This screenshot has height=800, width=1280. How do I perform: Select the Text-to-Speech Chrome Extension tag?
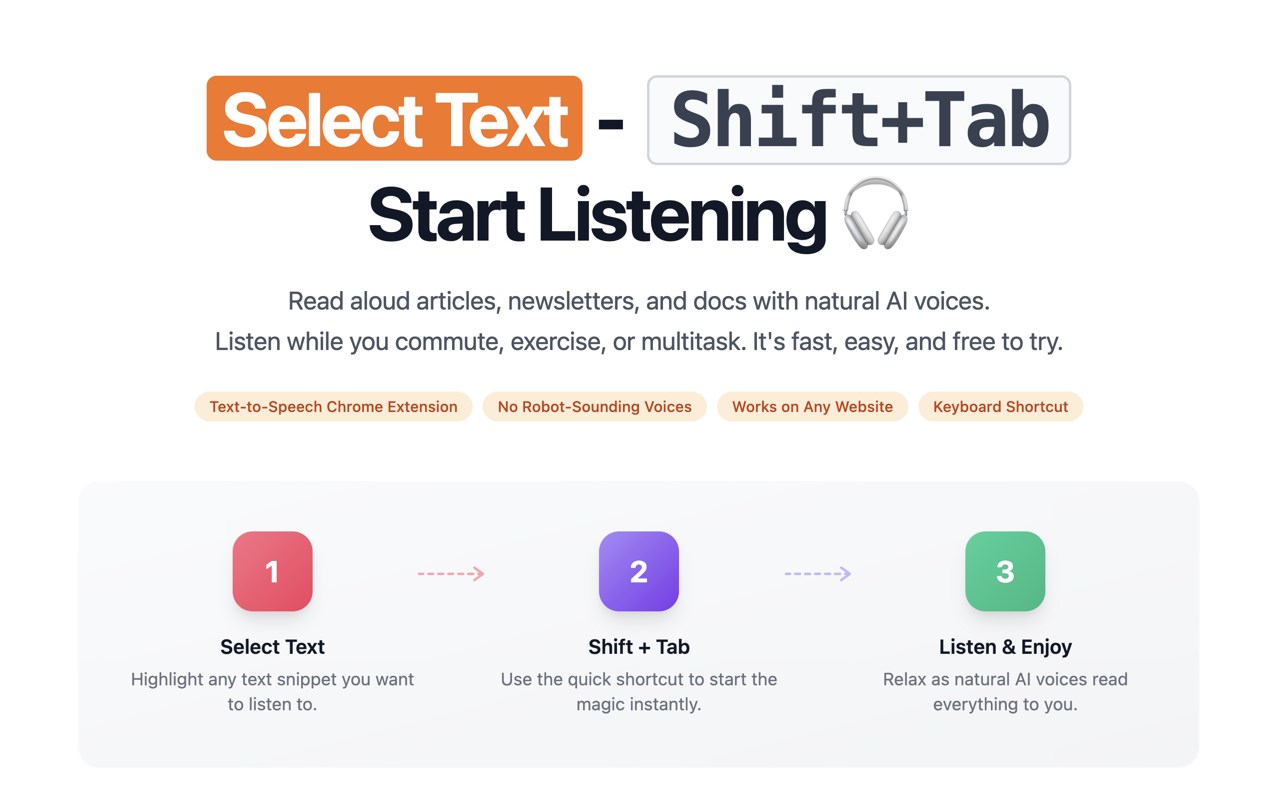[333, 407]
